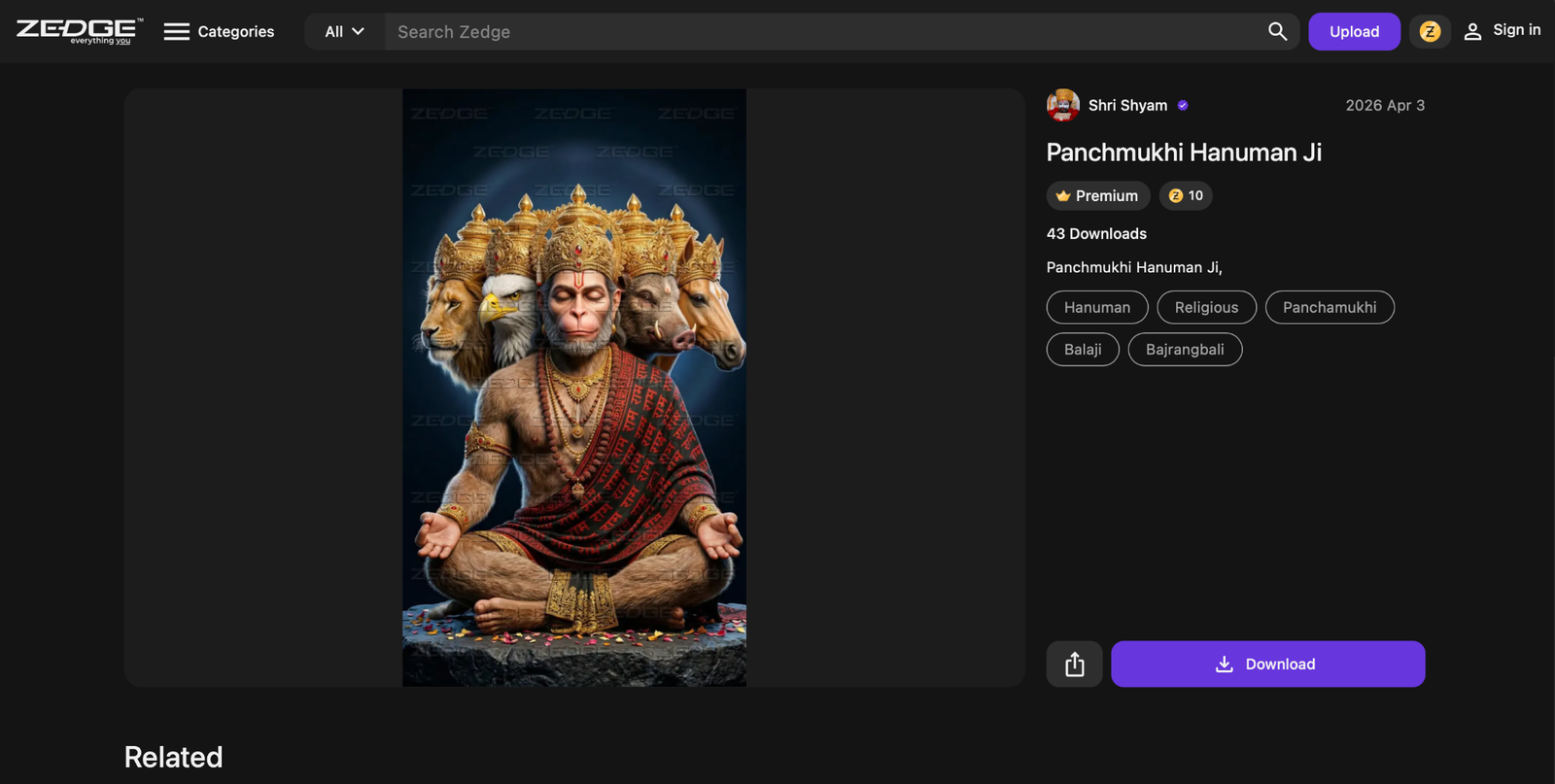Click the verified badge next to Shri Shyam
The image size is (1555, 784).
1183,105
